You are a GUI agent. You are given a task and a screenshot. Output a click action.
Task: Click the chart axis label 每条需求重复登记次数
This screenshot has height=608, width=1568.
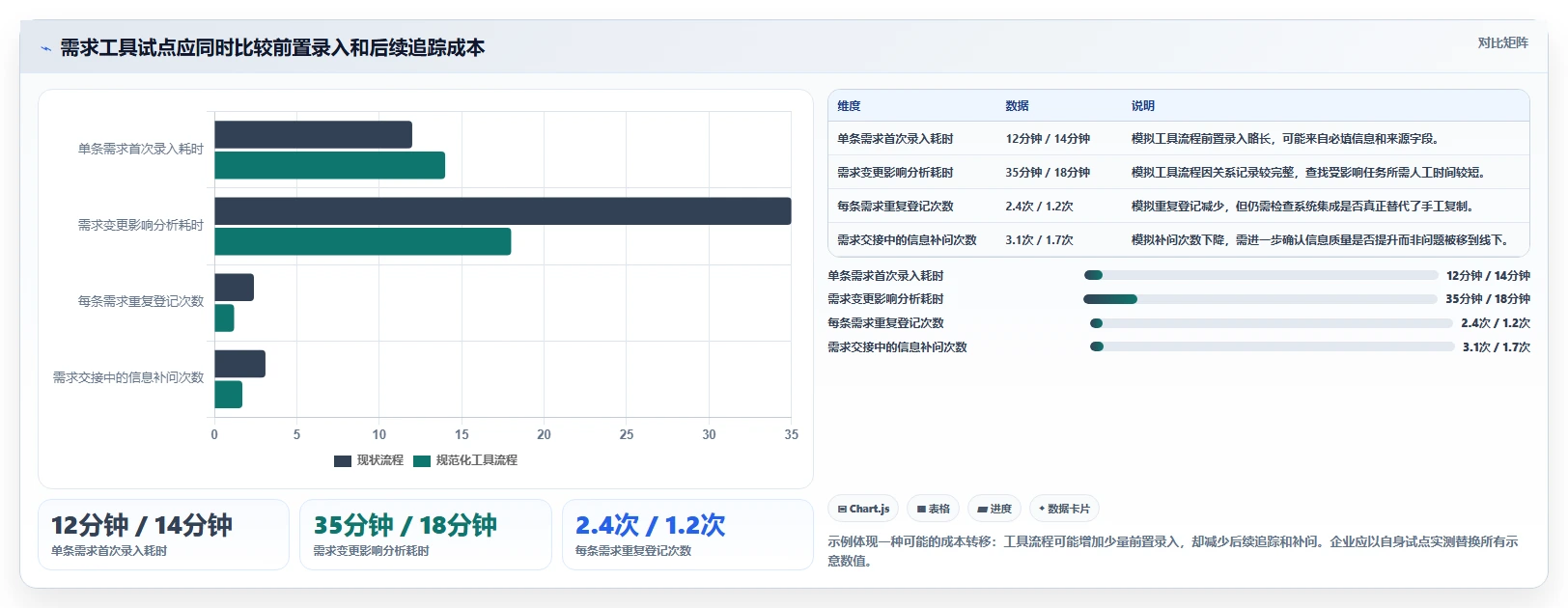(x=141, y=301)
